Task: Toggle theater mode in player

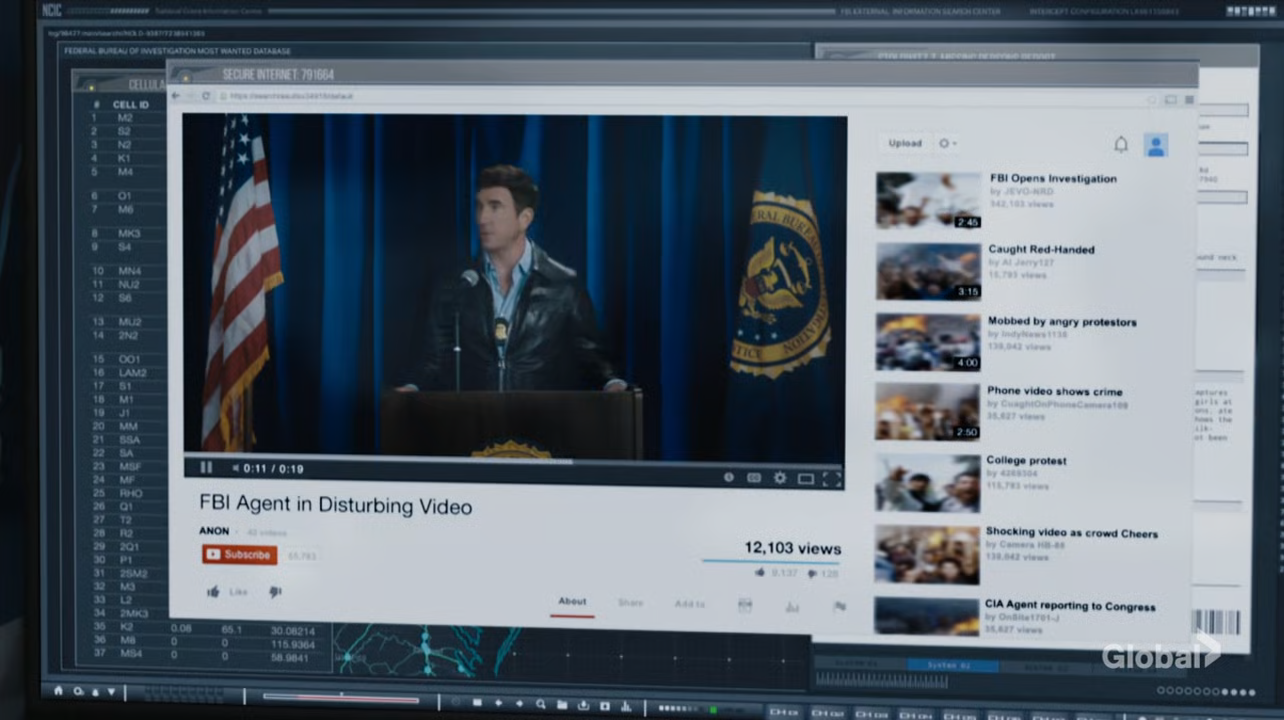Action: (x=805, y=479)
